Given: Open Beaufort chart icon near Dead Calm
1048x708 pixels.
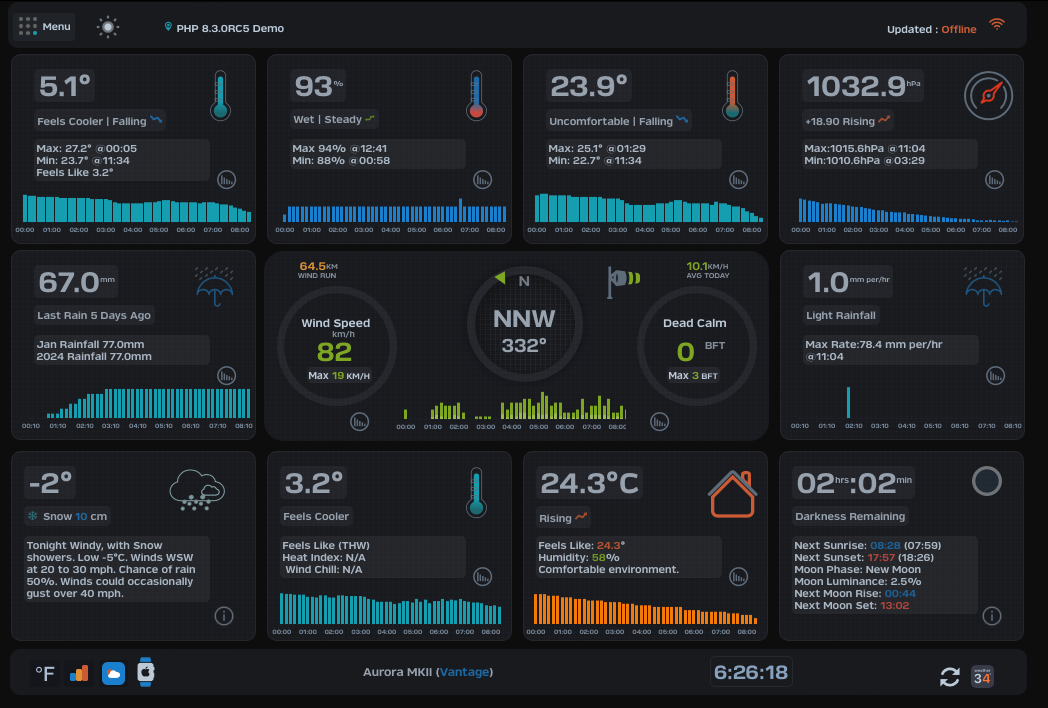Looking at the screenshot, I should [x=660, y=422].
